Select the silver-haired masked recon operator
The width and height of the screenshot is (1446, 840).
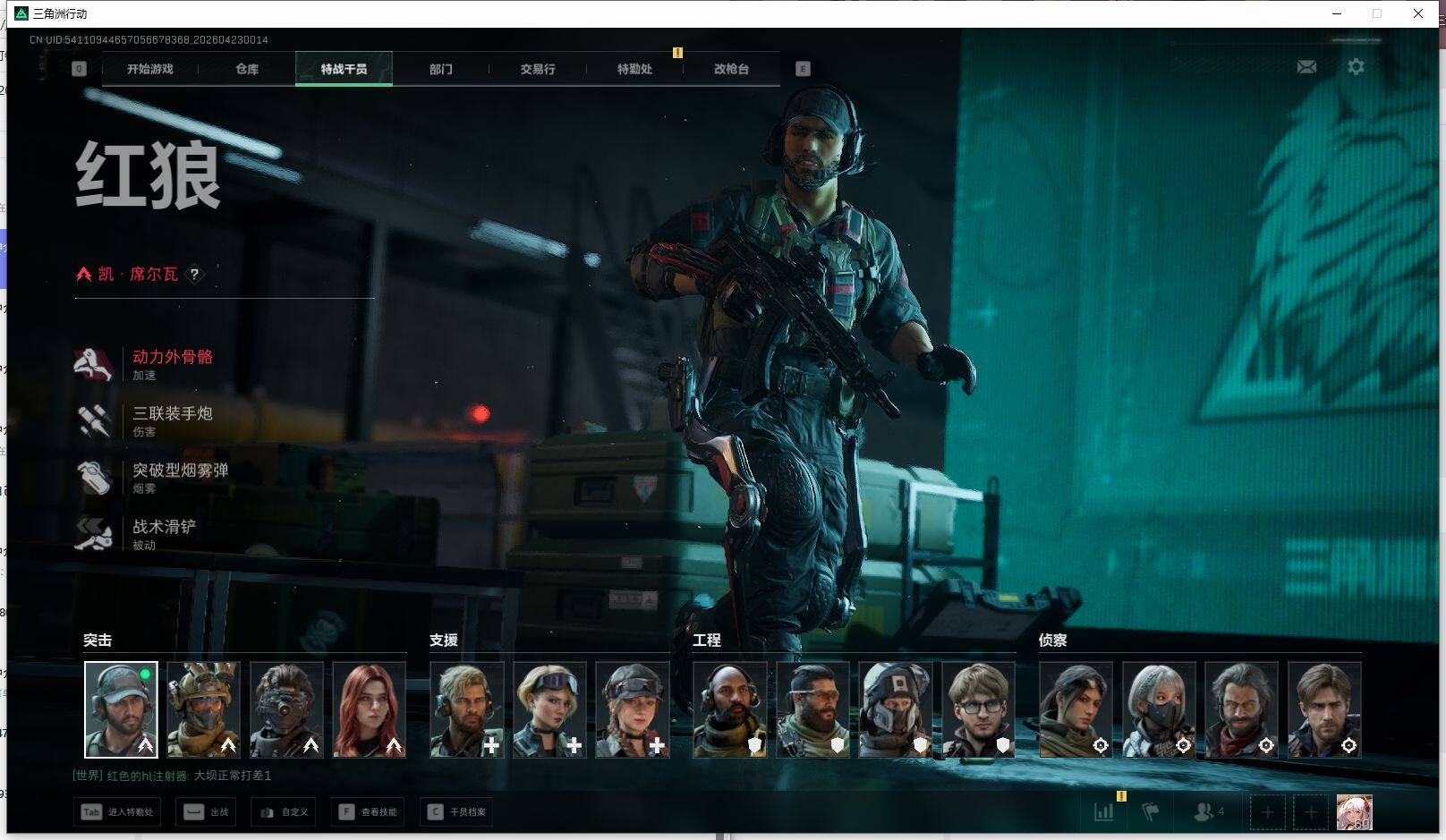[1159, 709]
